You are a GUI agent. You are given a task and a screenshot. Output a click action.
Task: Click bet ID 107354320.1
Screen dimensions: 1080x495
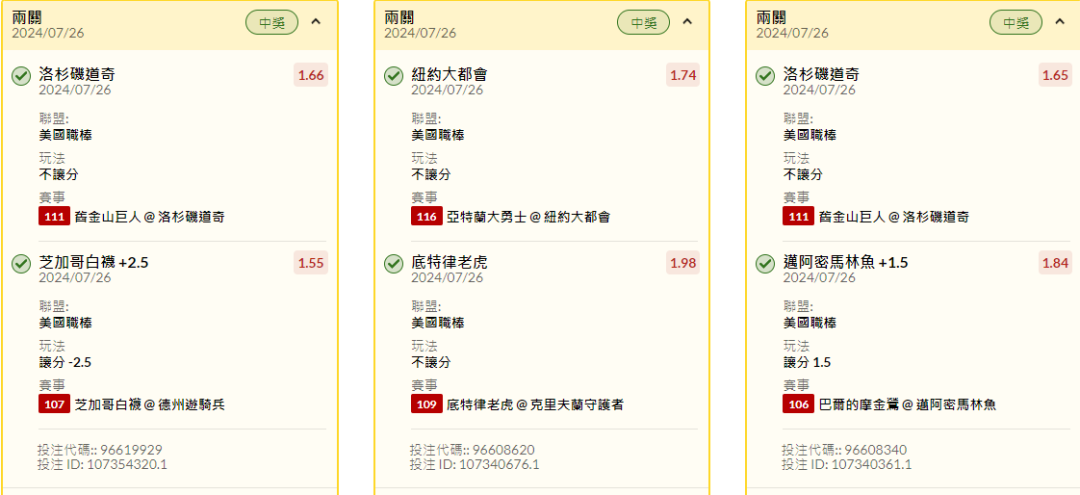(127, 465)
